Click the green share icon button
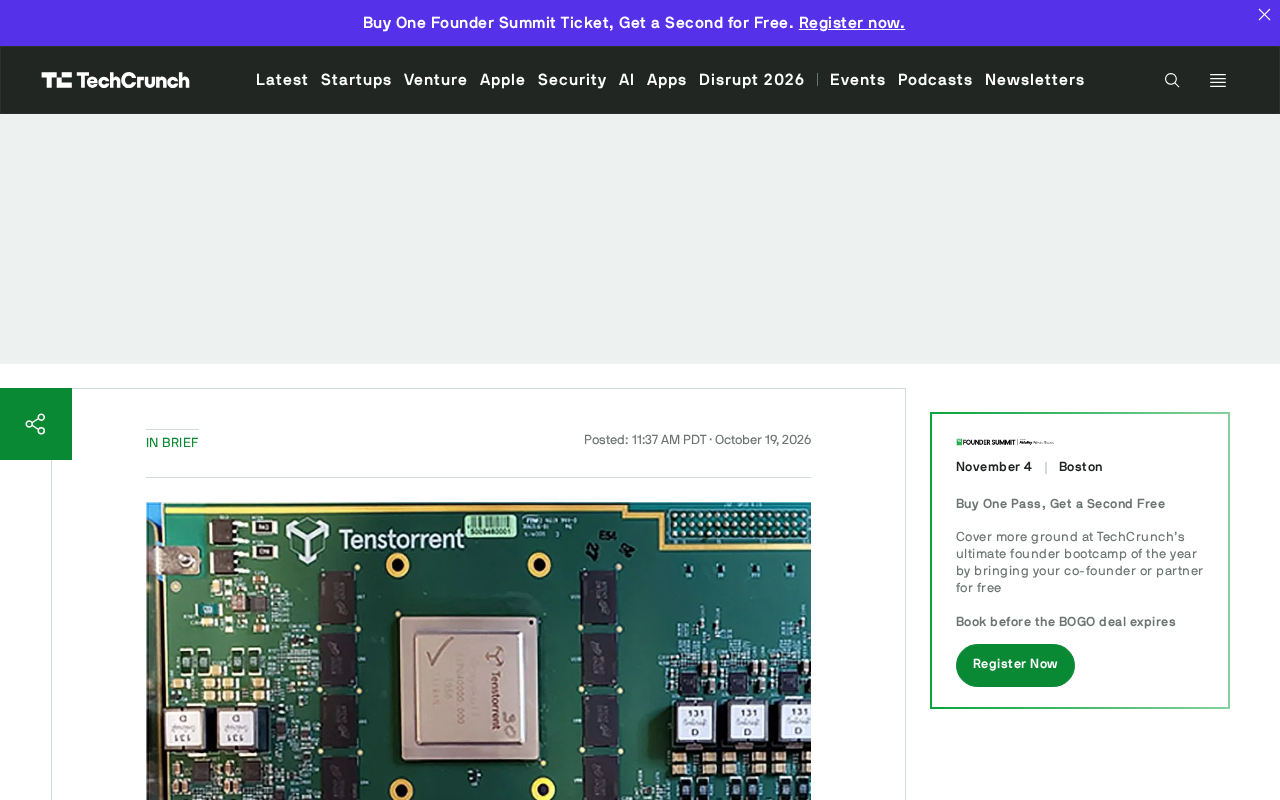1280x800 pixels. [x=36, y=424]
